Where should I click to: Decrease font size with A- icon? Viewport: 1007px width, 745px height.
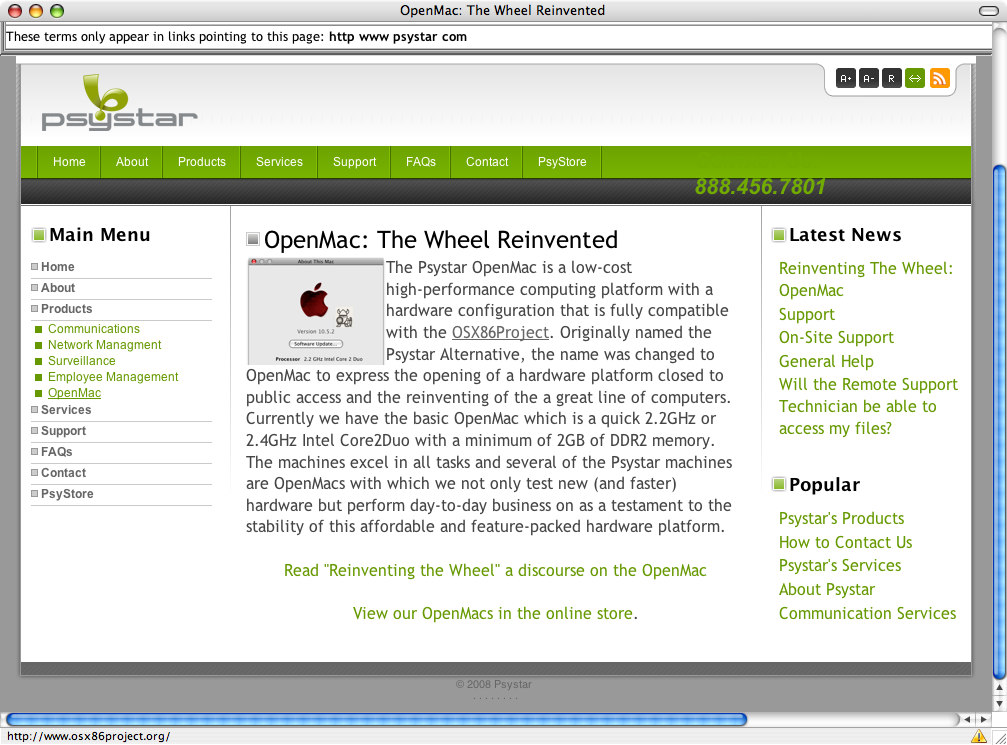[x=868, y=78]
